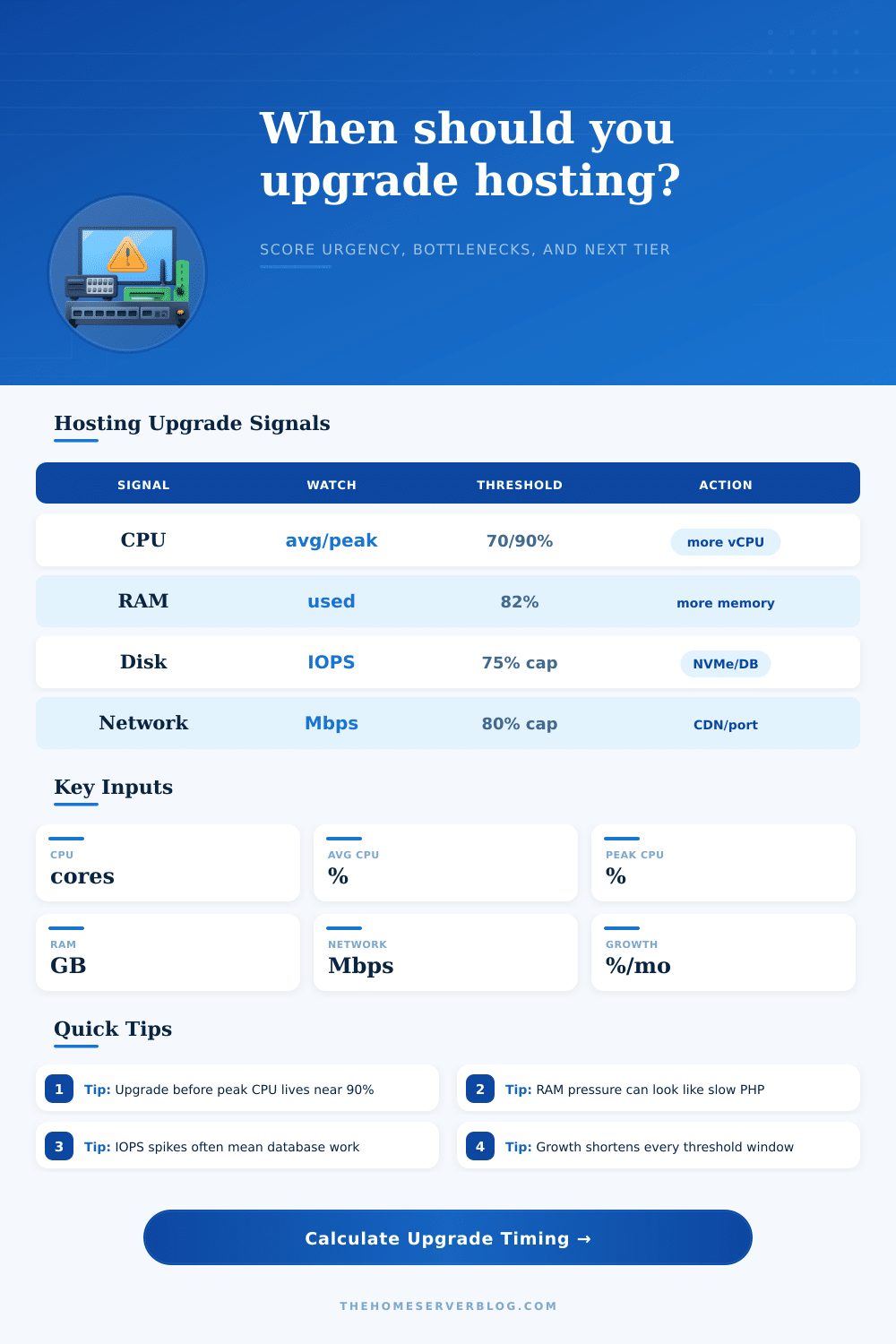896x1344 pixels.
Task: Click the 'NVMe/DB' action pill
Action: (x=726, y=664)
